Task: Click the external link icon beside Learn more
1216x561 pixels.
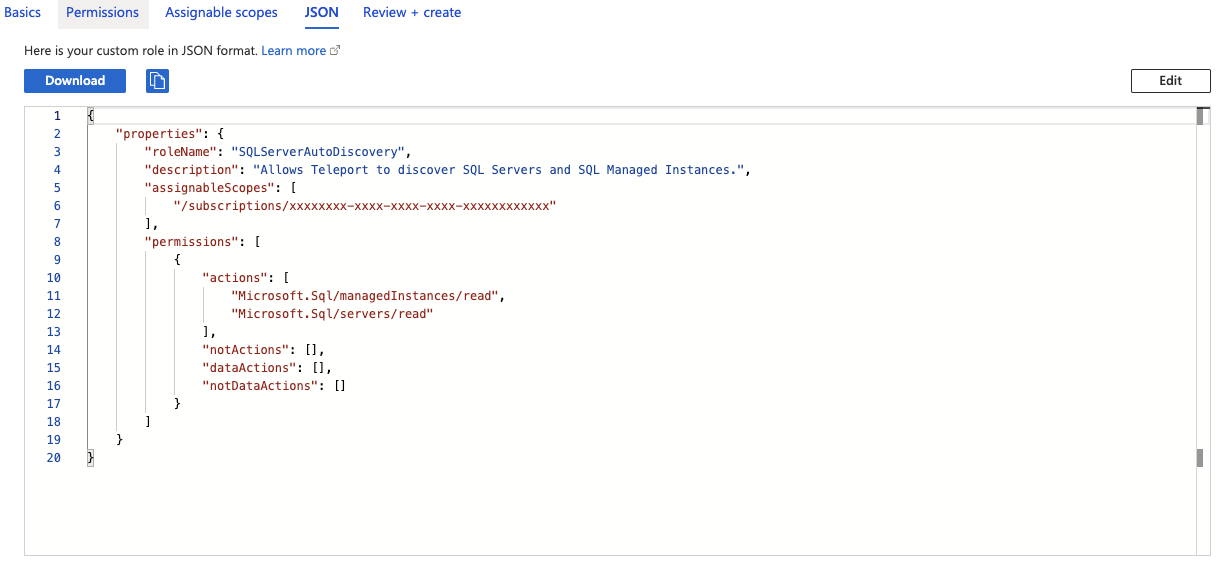Action: coord(335,50)
